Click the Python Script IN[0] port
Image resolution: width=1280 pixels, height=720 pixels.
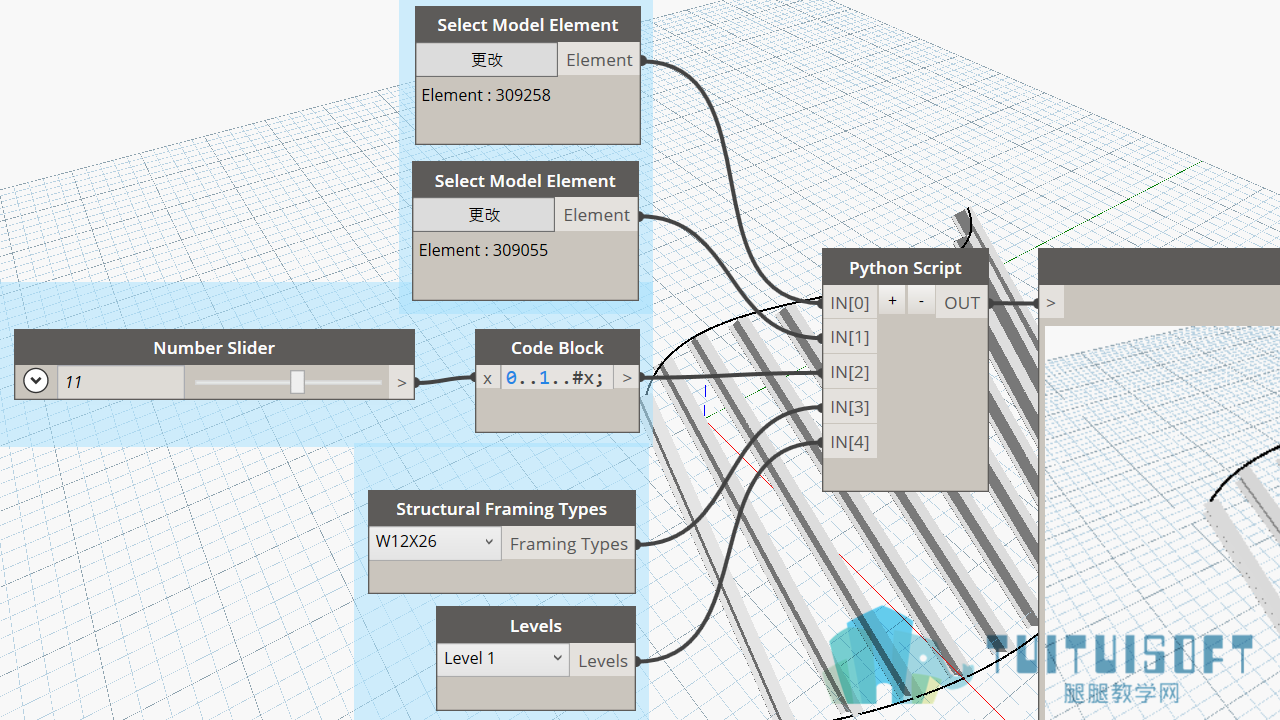(850, 303)
